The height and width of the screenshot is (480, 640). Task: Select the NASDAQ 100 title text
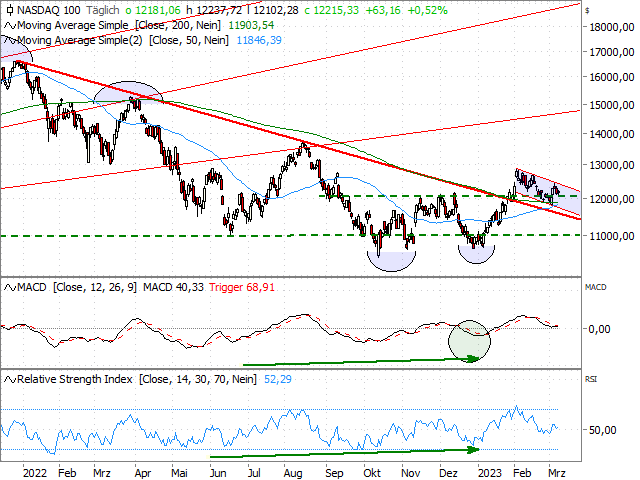point(49,10)
